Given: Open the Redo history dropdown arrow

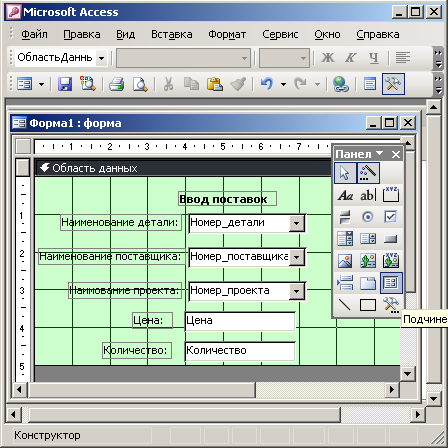Looking at the screenshot, I should point(317,84).
